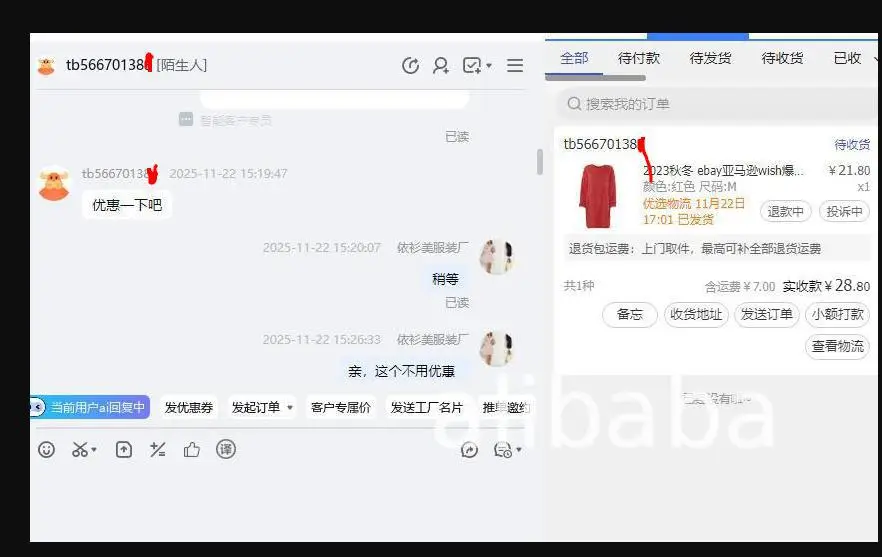Expand the scissors tool dropdown arrow
The width and height of the screenshot is (882, 557).
tap(94, 450)
